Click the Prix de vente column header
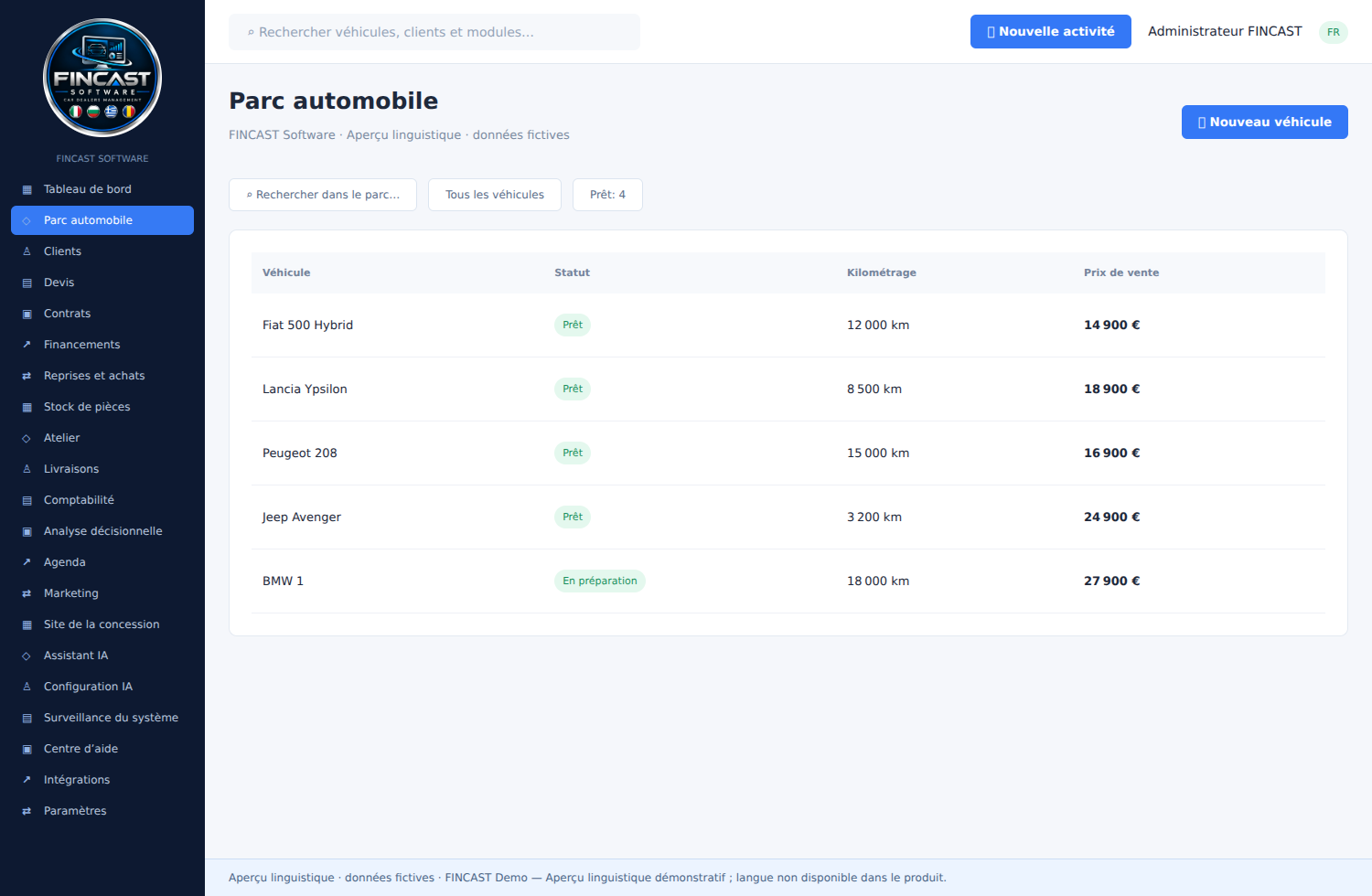Viewport: 1372px width, 896px height. [x=1121, y=272]
